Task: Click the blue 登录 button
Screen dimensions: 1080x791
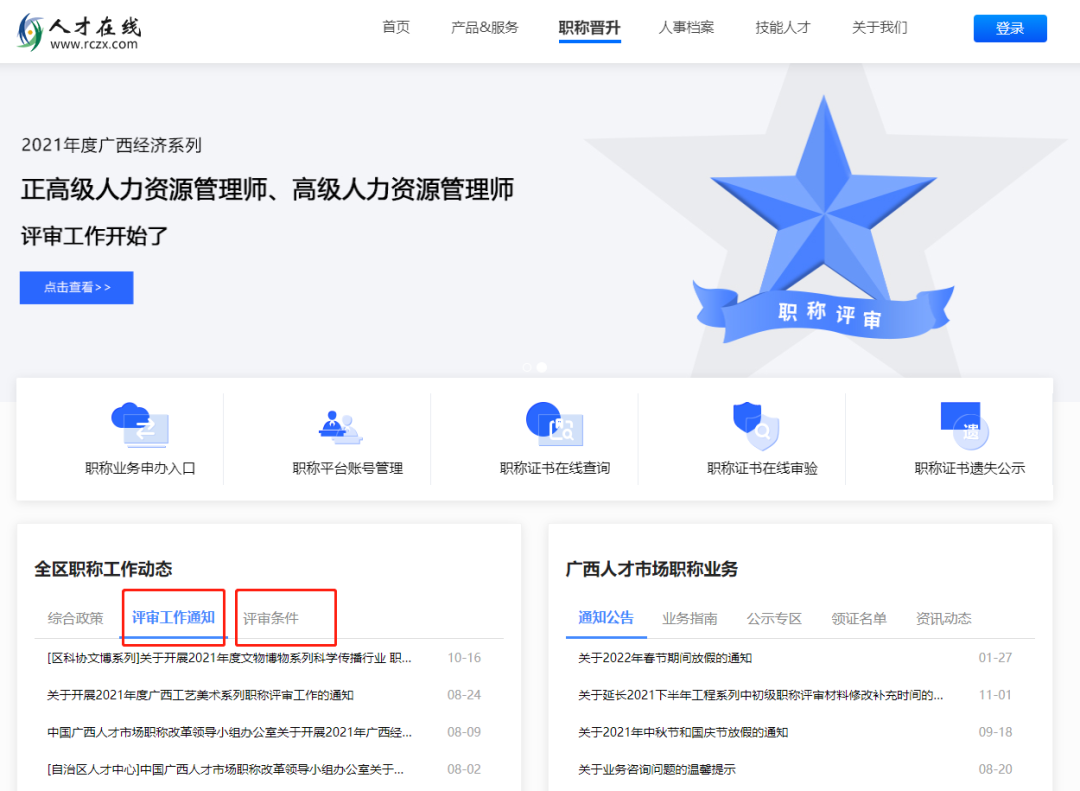Action: coord(1010,28)
